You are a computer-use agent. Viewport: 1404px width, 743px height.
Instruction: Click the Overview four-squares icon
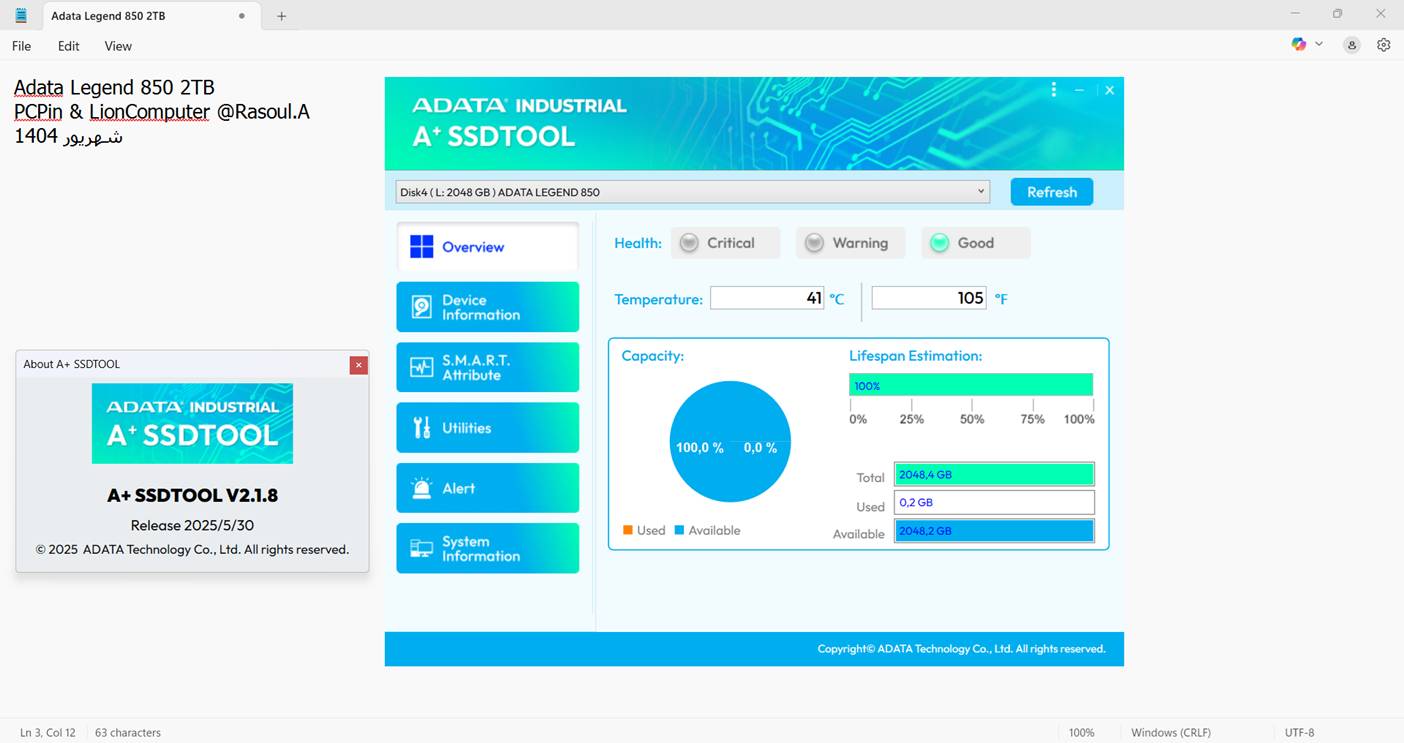point(422,247)
